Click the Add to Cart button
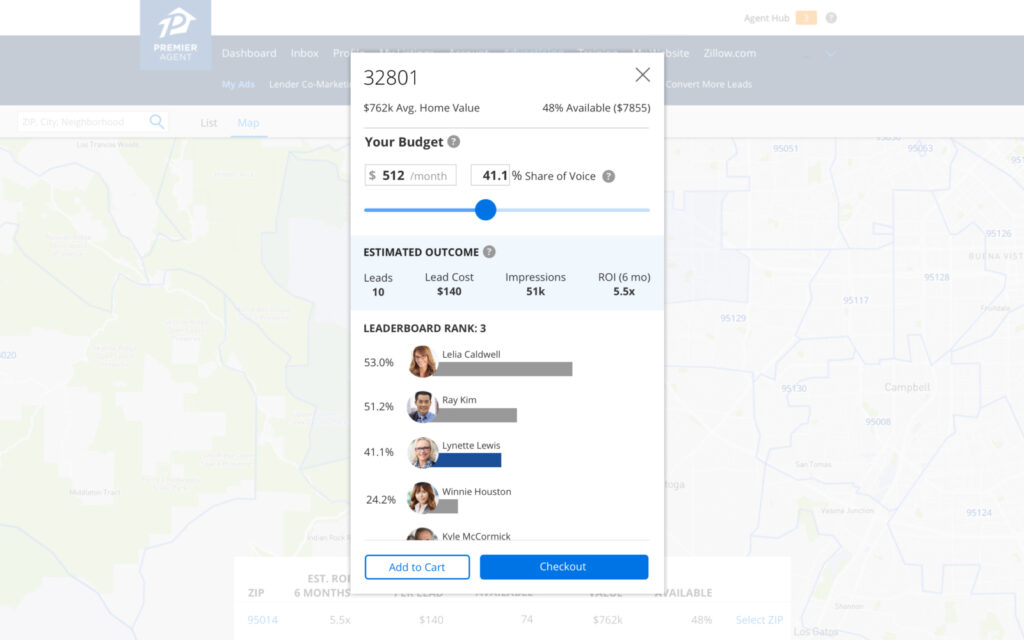The height and width of the screenshot is (640, 1024). point(417,566)
